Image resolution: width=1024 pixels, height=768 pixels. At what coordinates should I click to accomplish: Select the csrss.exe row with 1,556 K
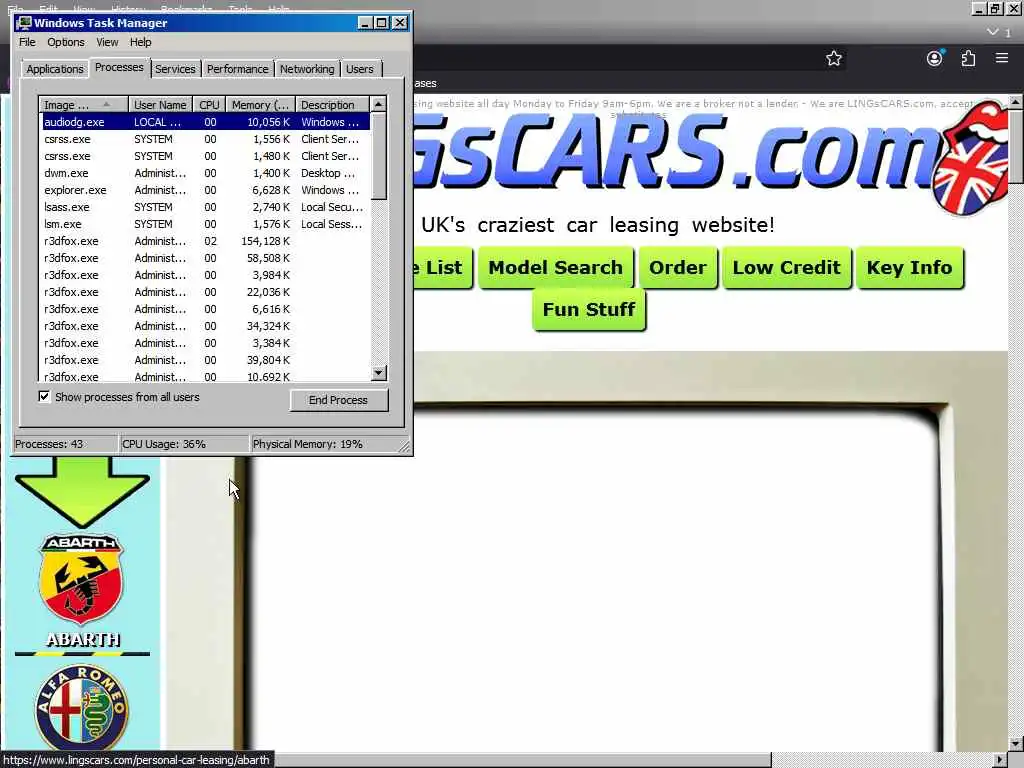[x=204, y=139]
